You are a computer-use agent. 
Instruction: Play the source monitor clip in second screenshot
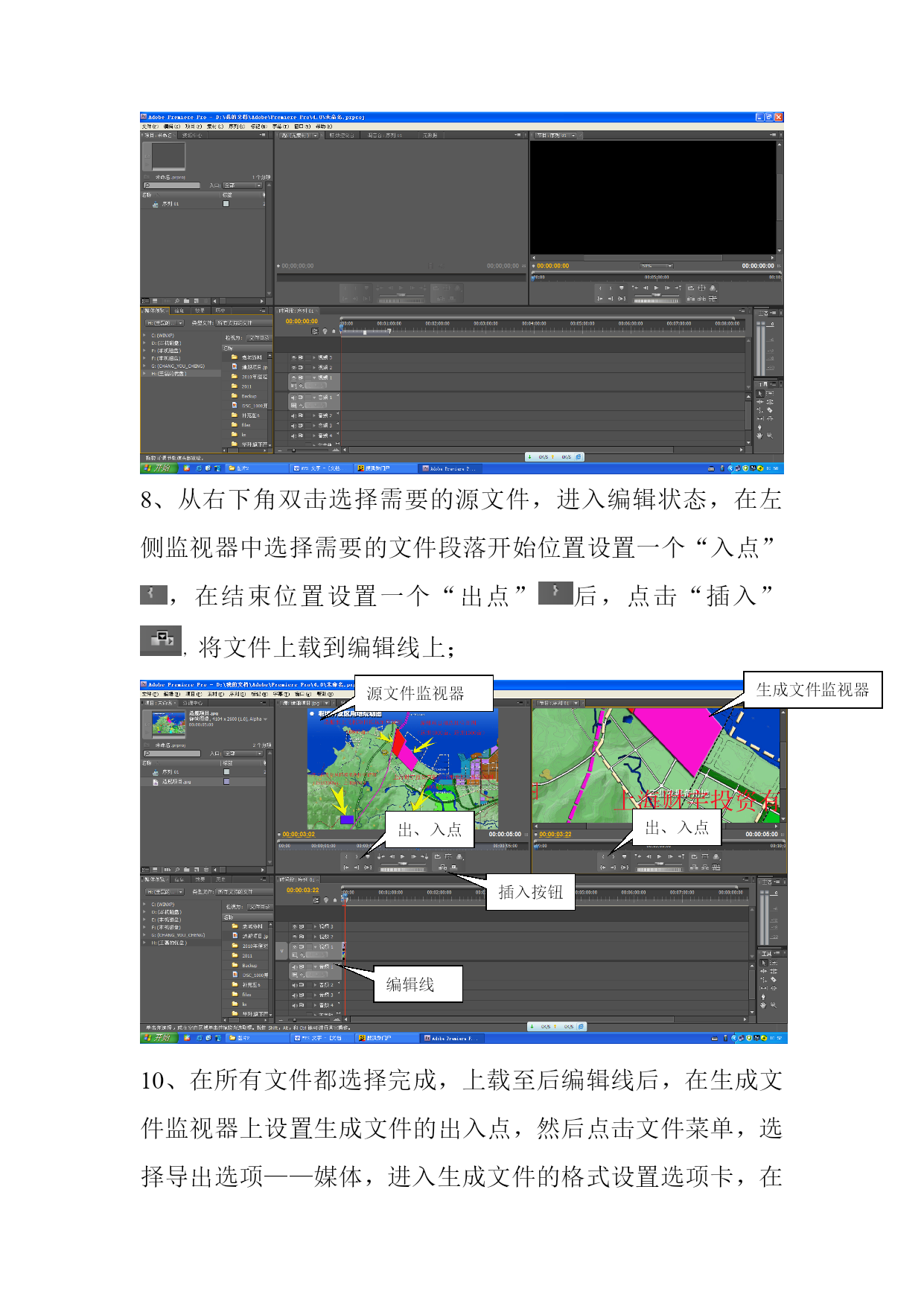[x=403, y=856]
